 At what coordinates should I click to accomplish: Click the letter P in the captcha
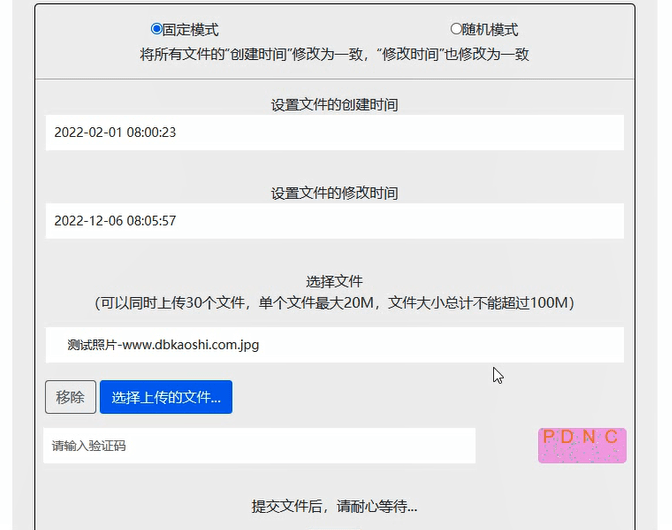(548, 437)
